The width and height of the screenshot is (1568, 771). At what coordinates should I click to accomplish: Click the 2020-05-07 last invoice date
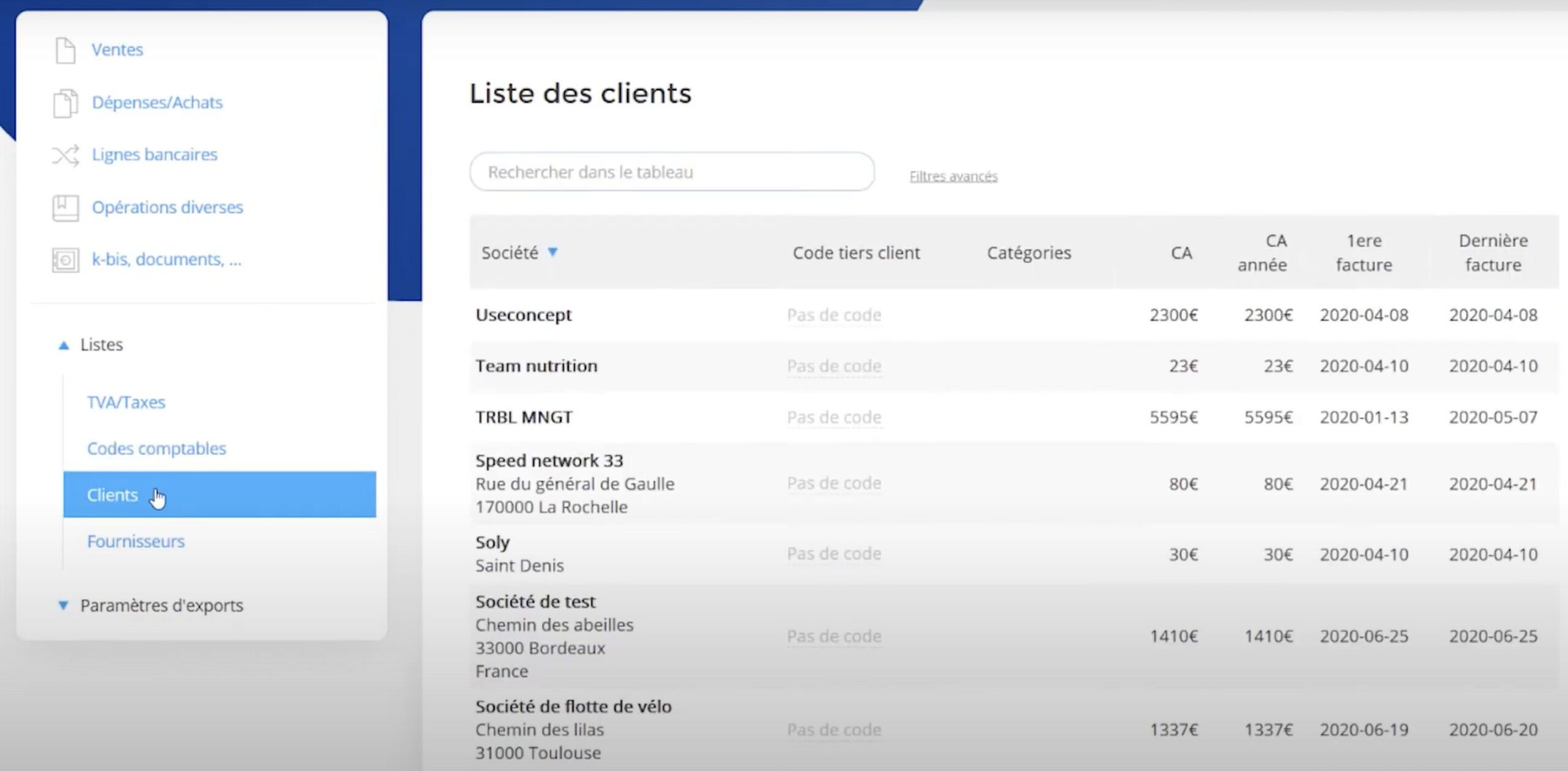[1493, 417]
